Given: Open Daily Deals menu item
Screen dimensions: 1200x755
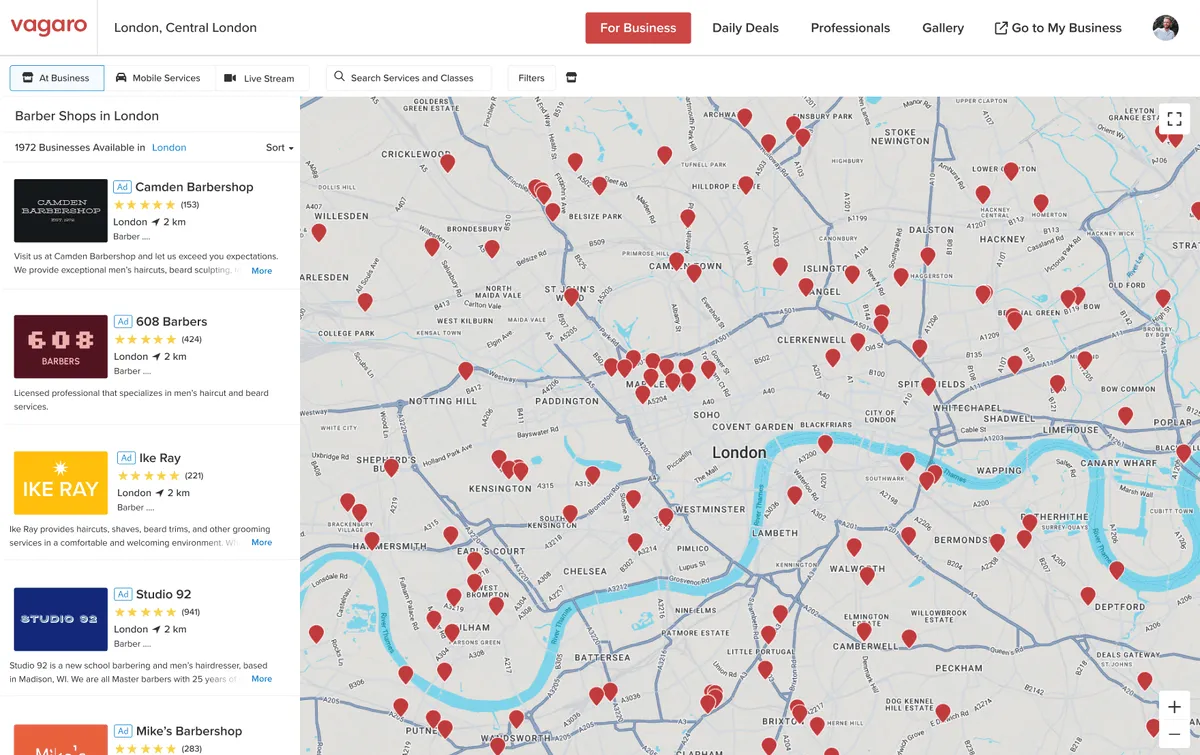Looking at the screenshot, I should (x=745, y=28).
